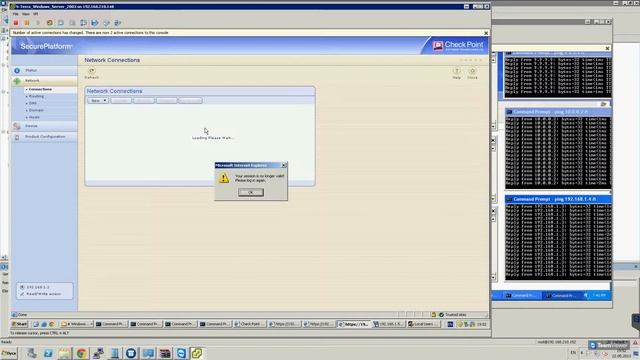Viewport: 640px width, 360px height.
Task: Click Command Prompt ping 192.168.1.4 title bar
Action: point(558,199)
